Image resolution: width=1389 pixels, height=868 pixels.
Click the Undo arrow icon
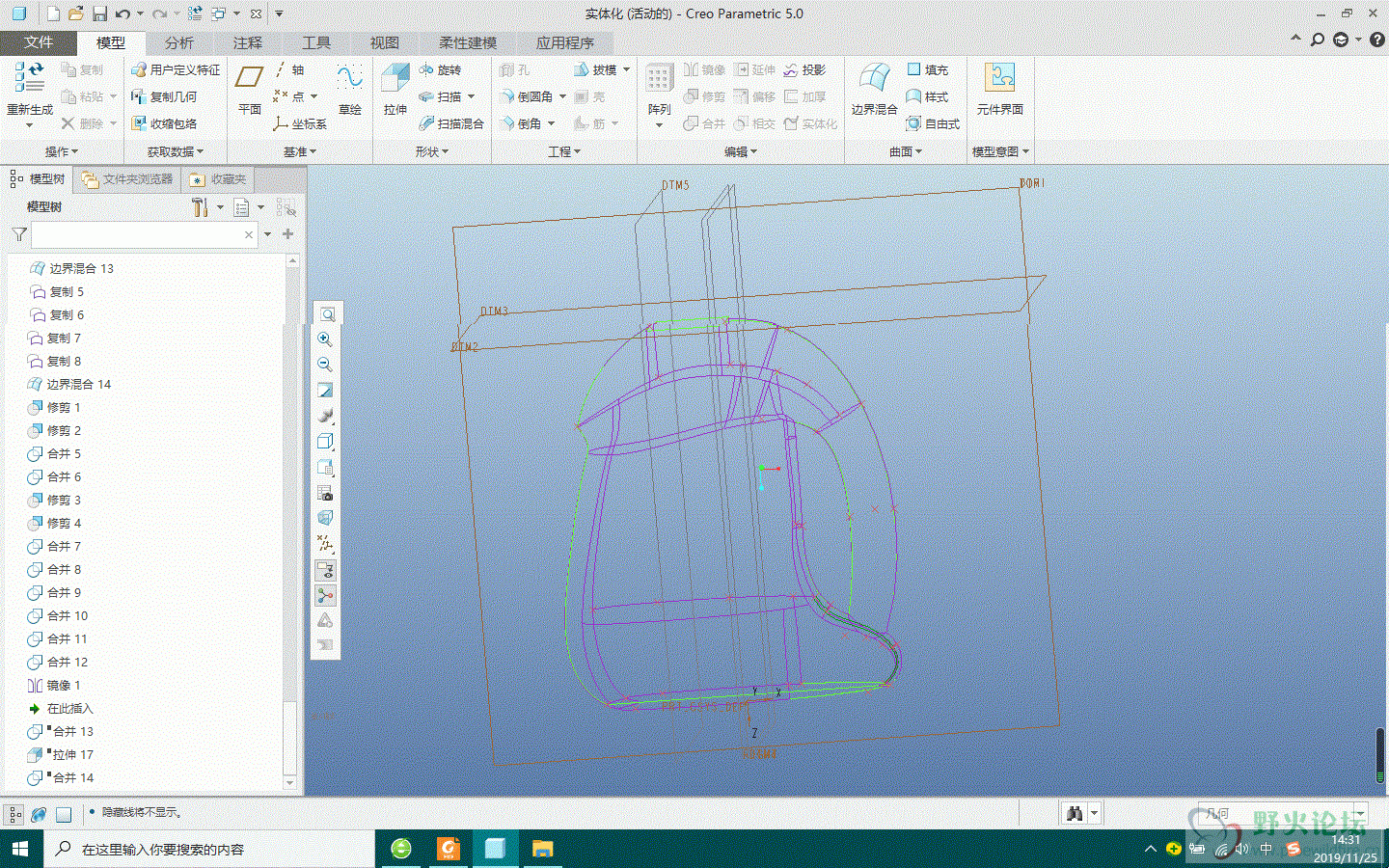tap(123, 14)
